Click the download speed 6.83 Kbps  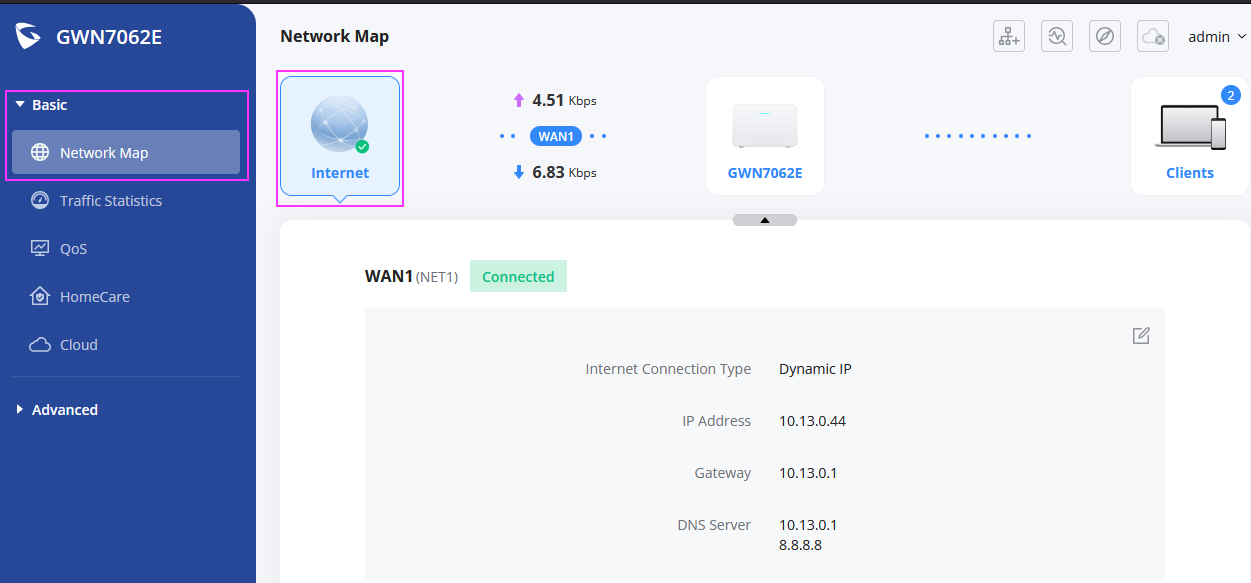(564, 172)
